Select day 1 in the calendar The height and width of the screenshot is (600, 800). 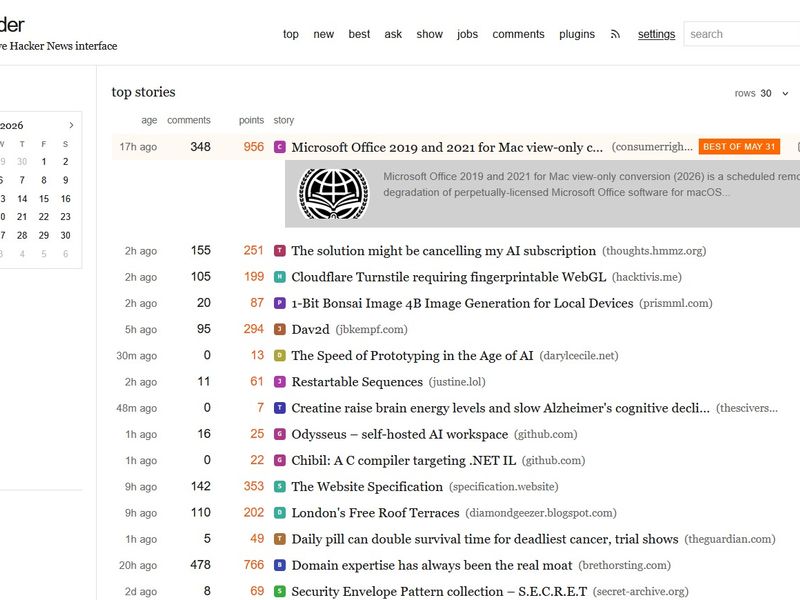(x=44, y=162)
